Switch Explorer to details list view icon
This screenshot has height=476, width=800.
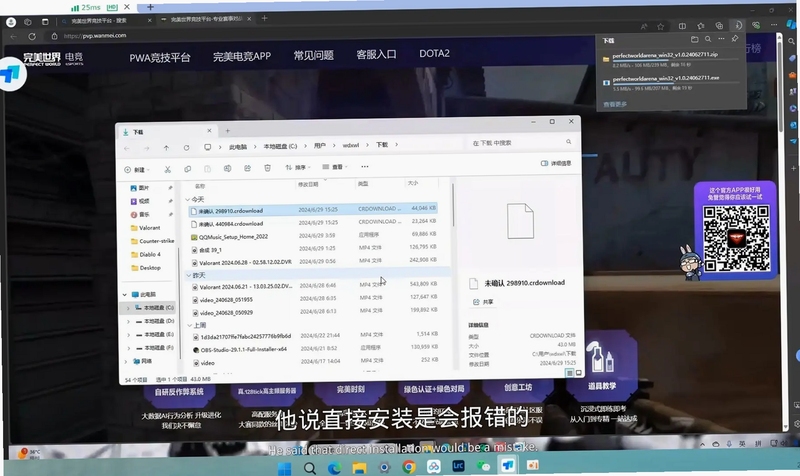click(569, 373)
